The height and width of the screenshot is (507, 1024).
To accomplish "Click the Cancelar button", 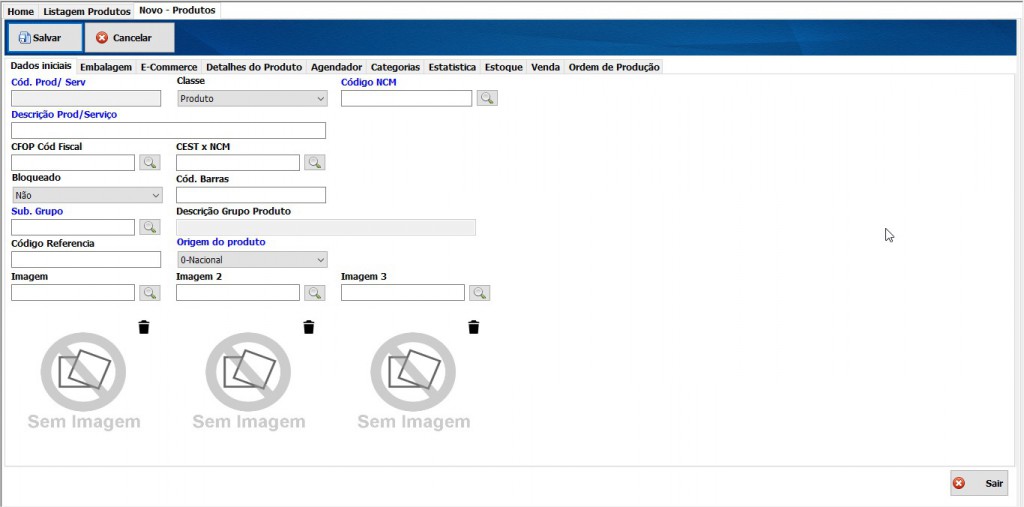I will click(129, 38).
